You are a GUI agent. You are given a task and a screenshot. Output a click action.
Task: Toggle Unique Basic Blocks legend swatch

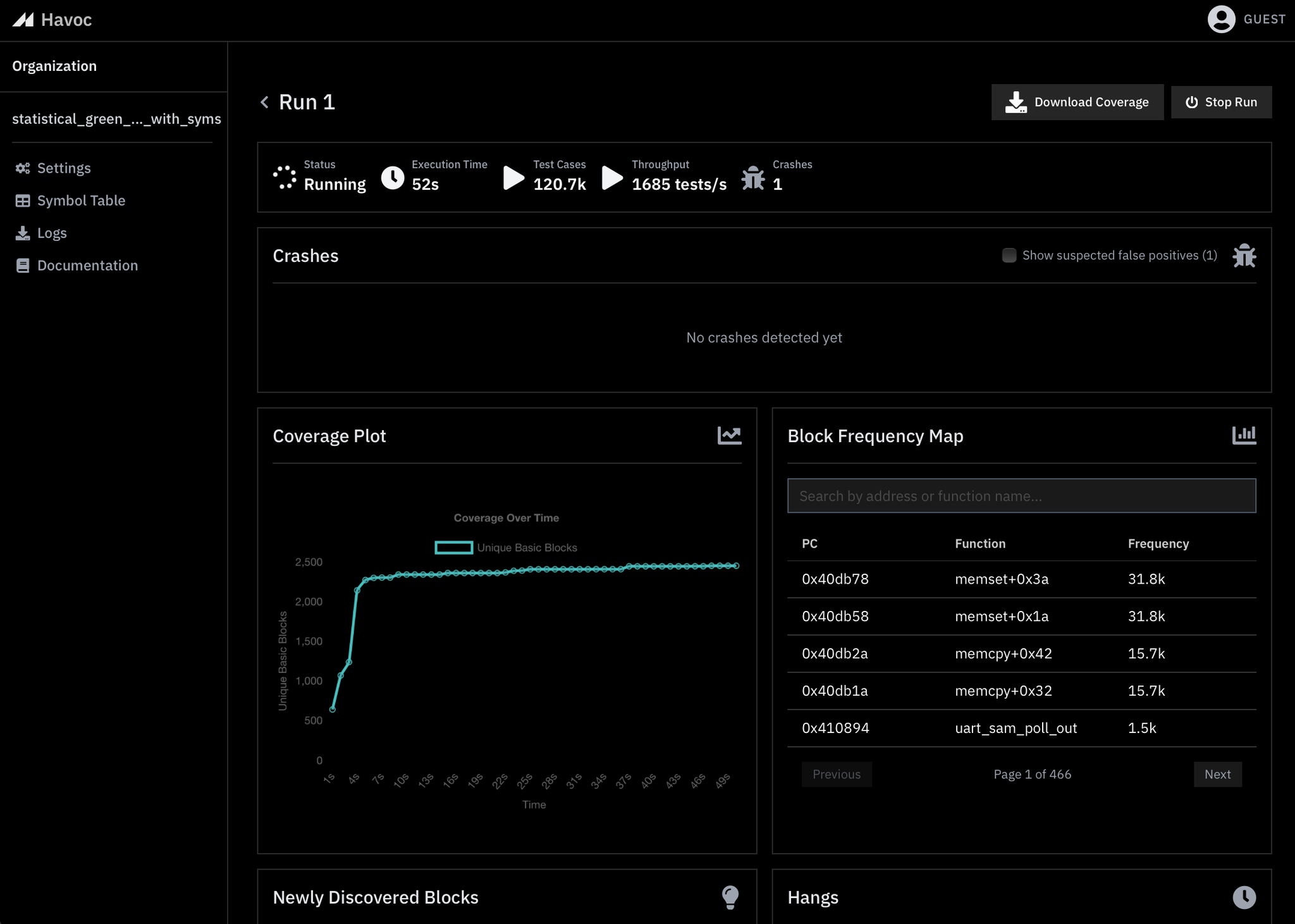click(453, 548)
